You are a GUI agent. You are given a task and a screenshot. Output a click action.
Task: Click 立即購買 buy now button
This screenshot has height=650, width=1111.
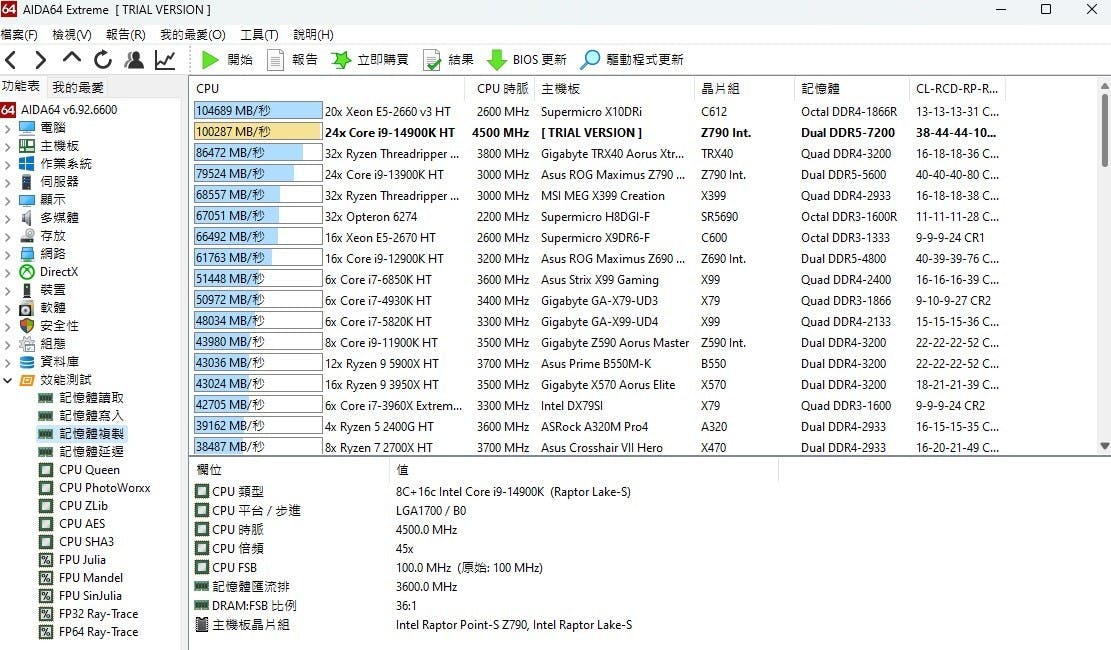pyautogui.click(x=370, y=60)
